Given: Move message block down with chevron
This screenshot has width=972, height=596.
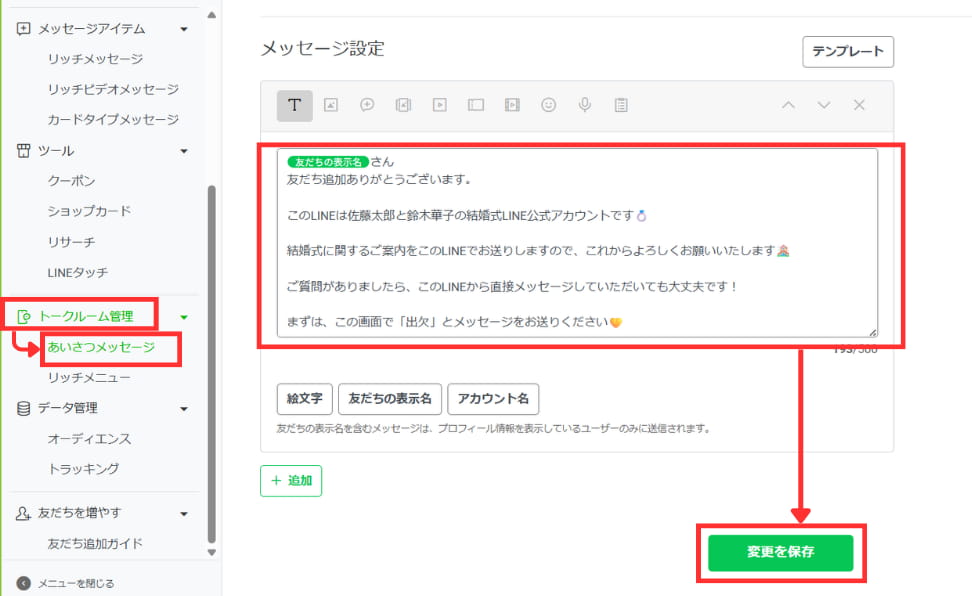Looking at the screenshot, I should coord(824,105).
